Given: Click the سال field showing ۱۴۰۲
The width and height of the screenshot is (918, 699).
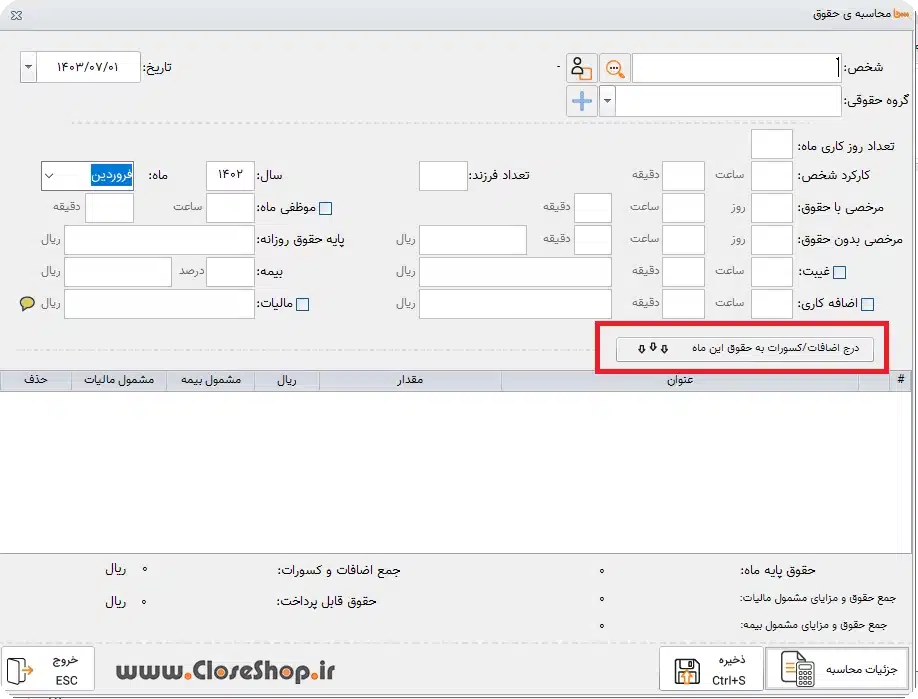Looking at the screenshot, I should tap(231, 176).
